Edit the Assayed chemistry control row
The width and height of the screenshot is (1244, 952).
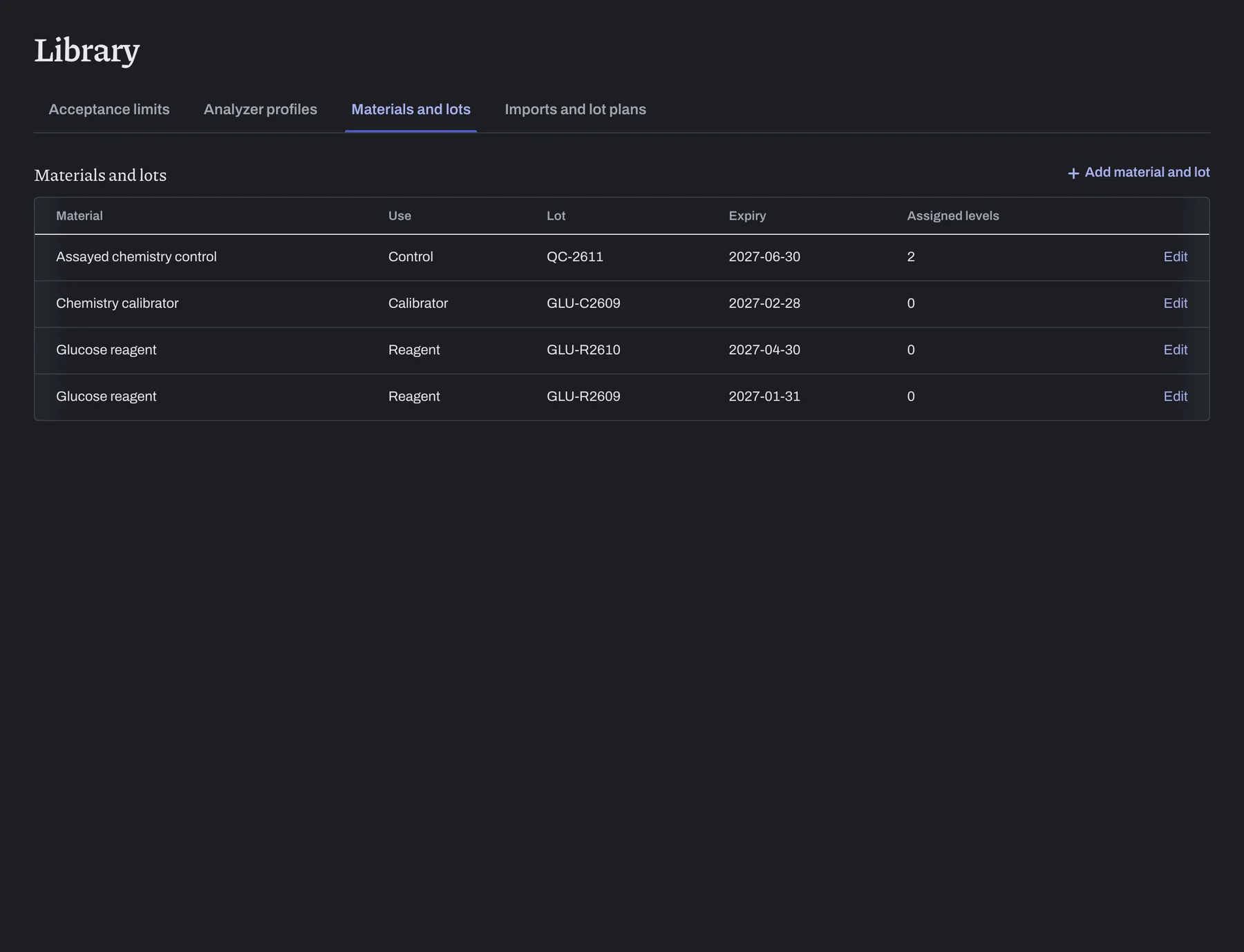coord(1176,257)
